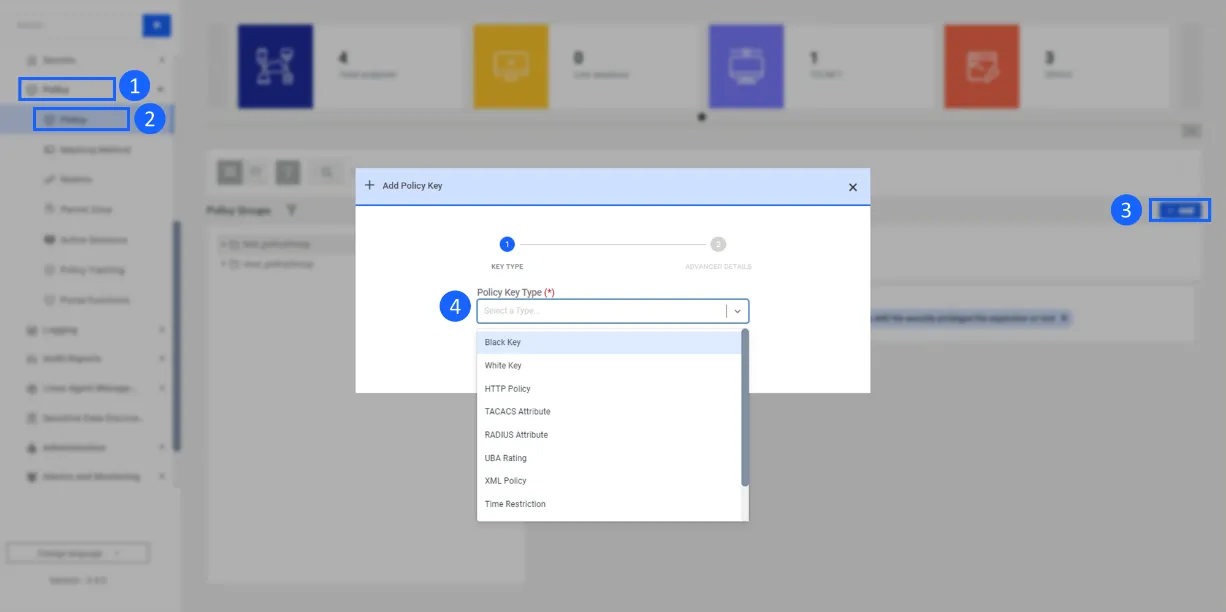Click the blue Add button on right
This screenshot has height=612, width=1226.
click(x=1180, y=210)
